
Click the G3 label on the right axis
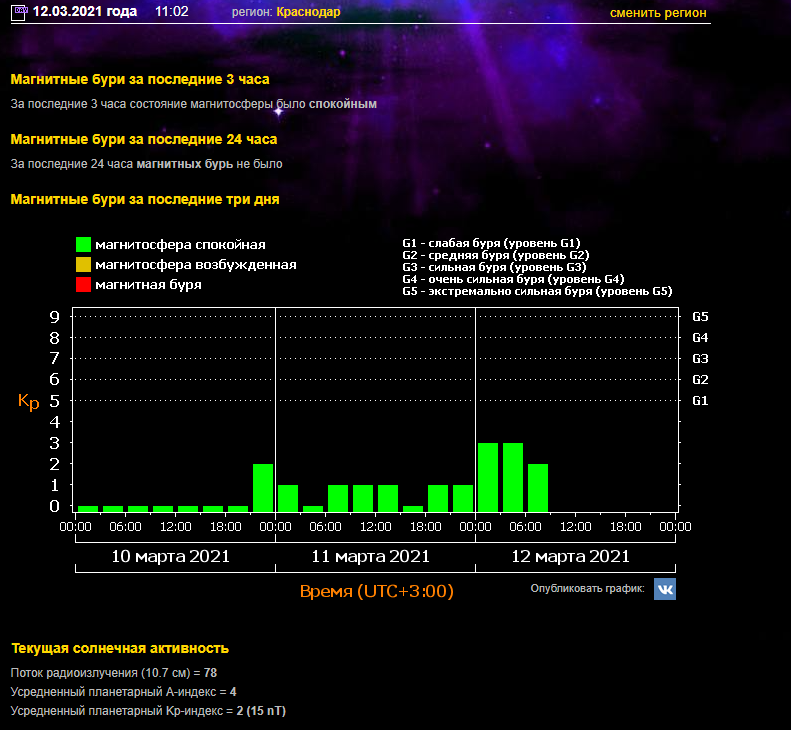[x=700, y=359]
